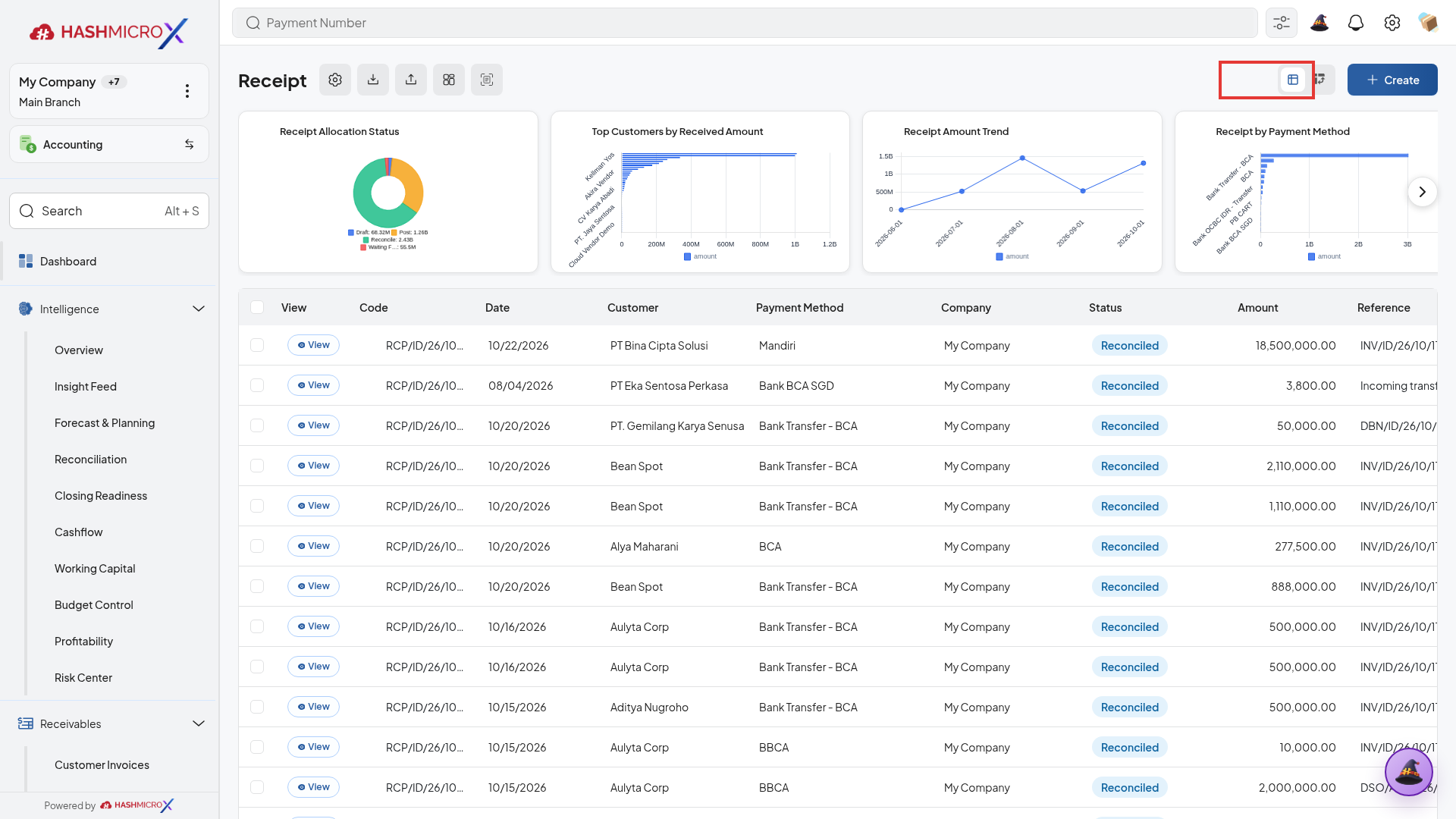Open the Accounting module selector
This screenshot has height=819, width=1456.
[109, 144]
